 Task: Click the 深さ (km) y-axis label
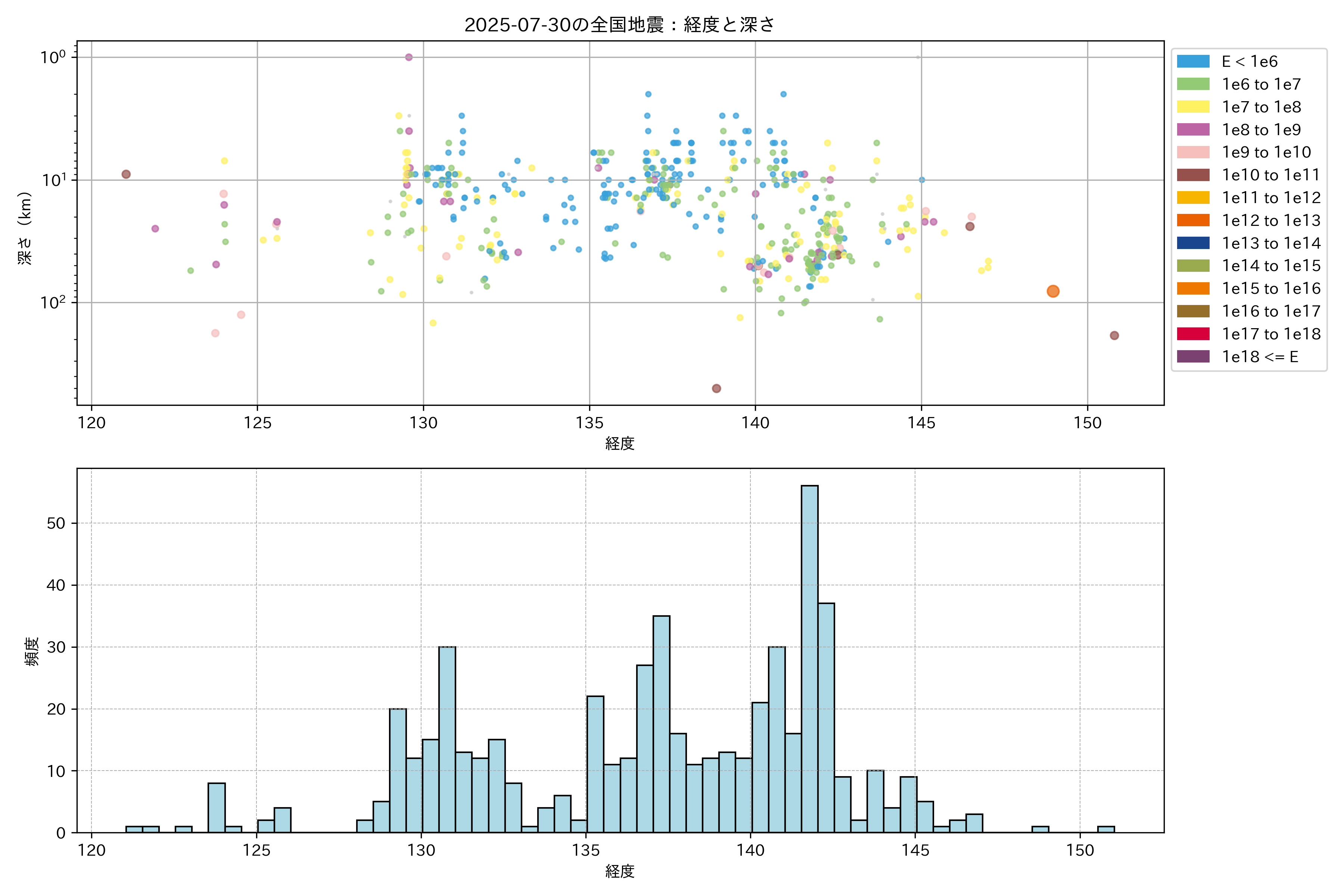25,228
